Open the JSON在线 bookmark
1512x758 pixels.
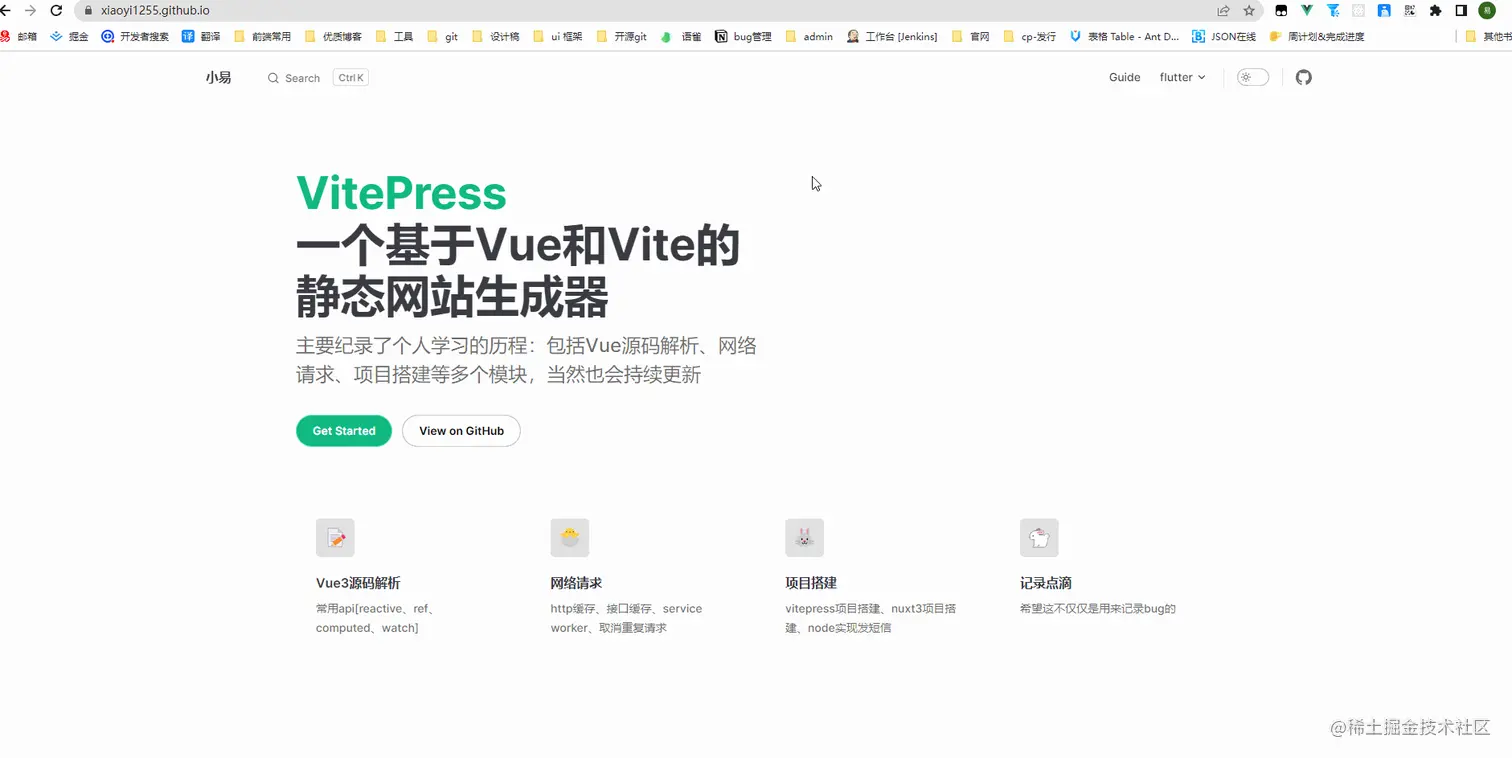(1224, 36)
